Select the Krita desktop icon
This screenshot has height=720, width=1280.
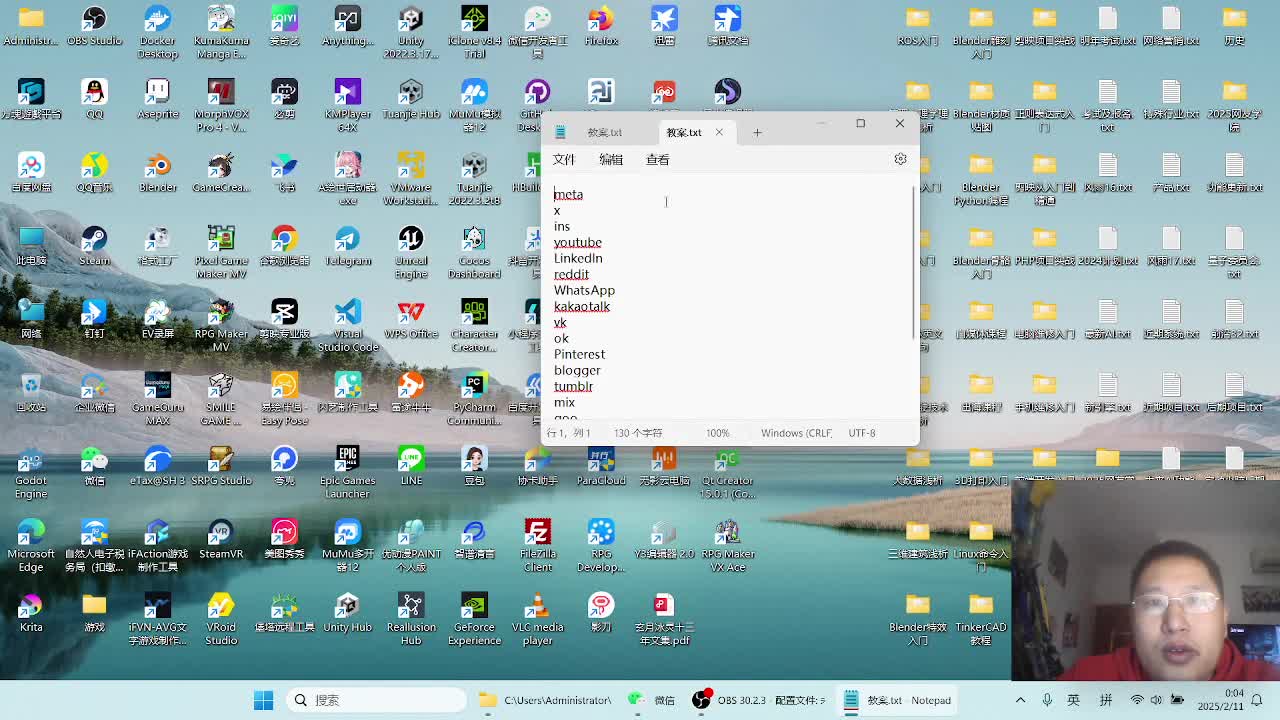pyautogui.click(x=31, y=613)
